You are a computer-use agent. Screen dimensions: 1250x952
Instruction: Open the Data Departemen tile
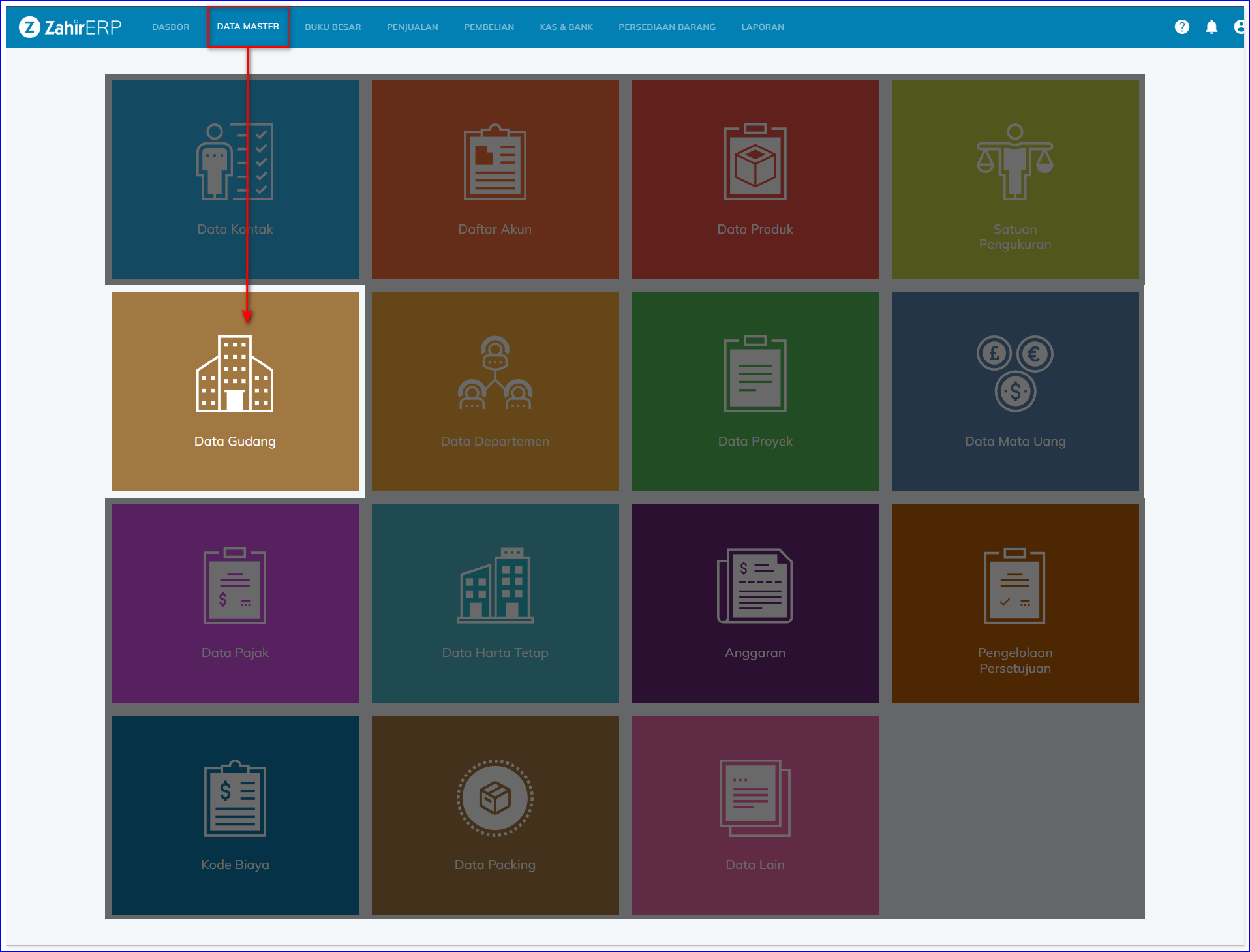[x=495, y=391]
